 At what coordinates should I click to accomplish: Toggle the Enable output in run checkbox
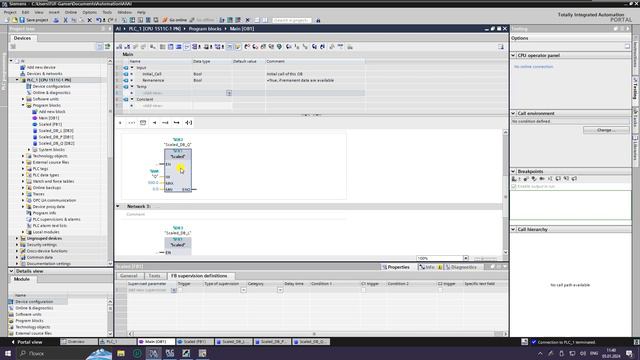[x=514, y=187]
